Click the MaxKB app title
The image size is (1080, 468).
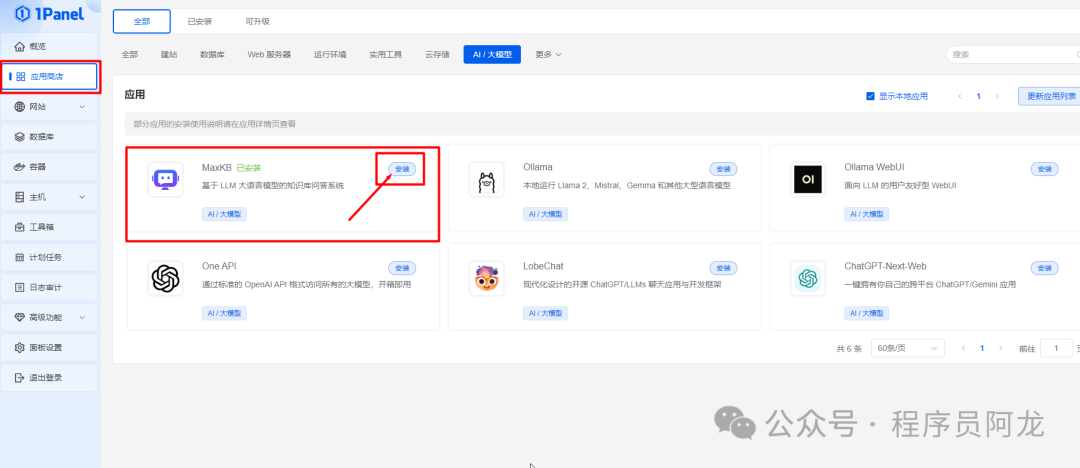pos(216,167)
